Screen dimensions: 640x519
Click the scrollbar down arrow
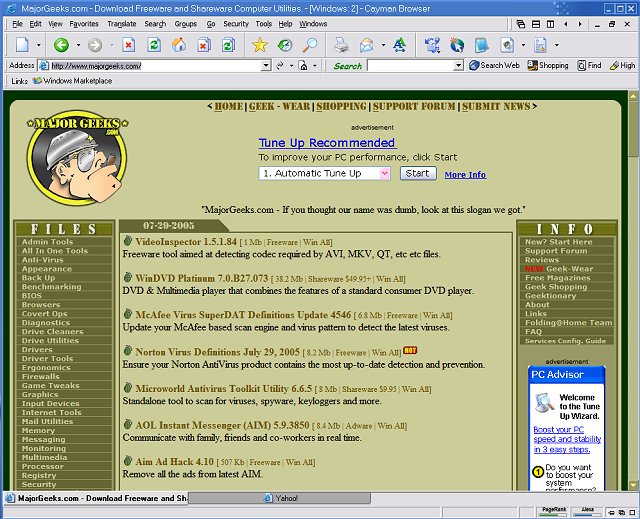coord(633,485)
